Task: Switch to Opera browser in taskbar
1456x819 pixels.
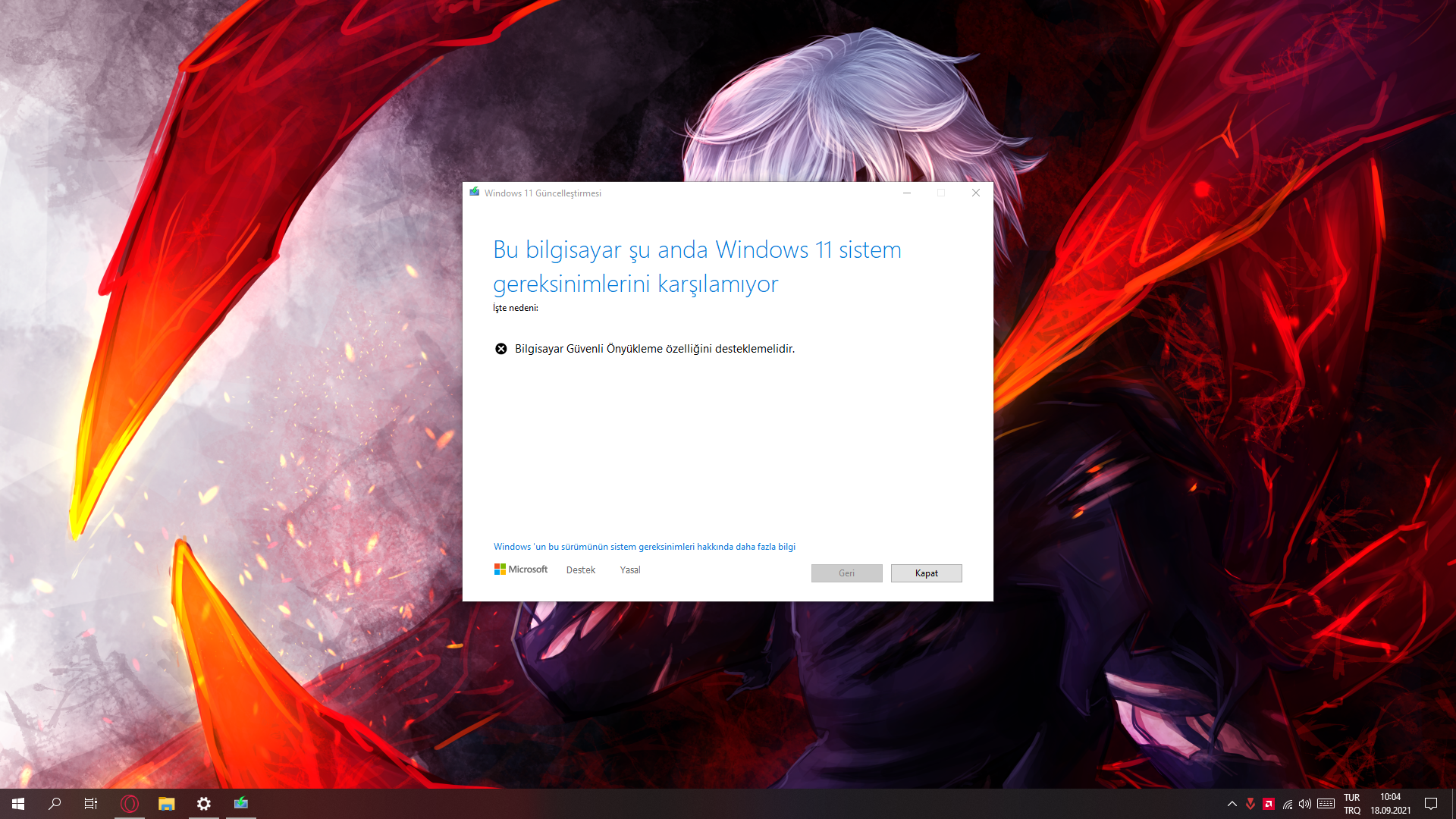Action: pos(130,804)
